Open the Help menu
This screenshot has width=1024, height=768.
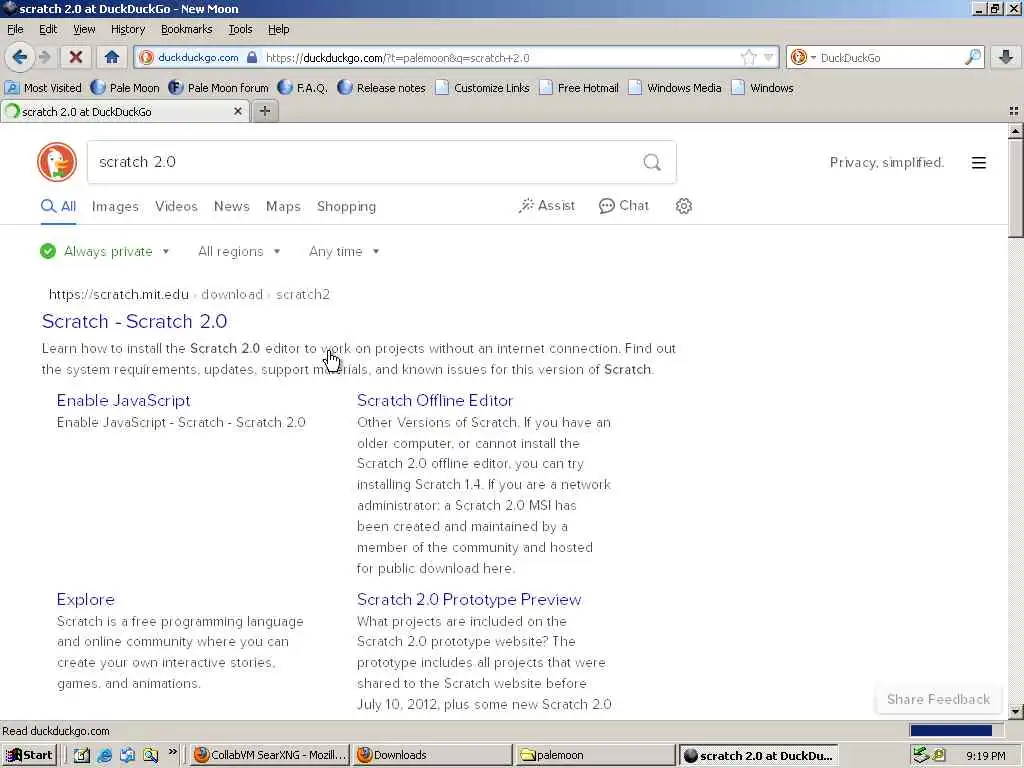tap(278, 29)
